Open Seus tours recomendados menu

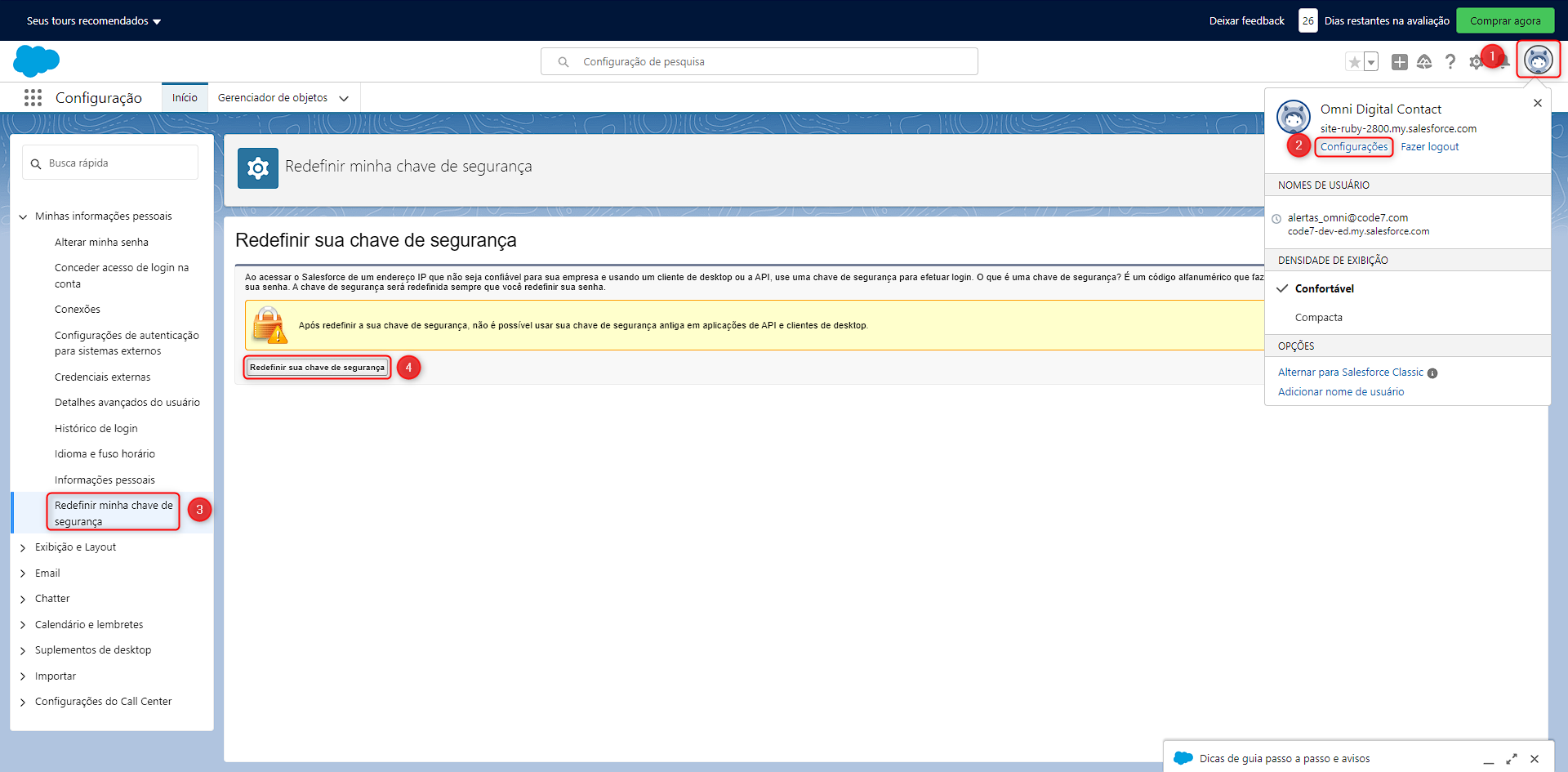[93, 21]
